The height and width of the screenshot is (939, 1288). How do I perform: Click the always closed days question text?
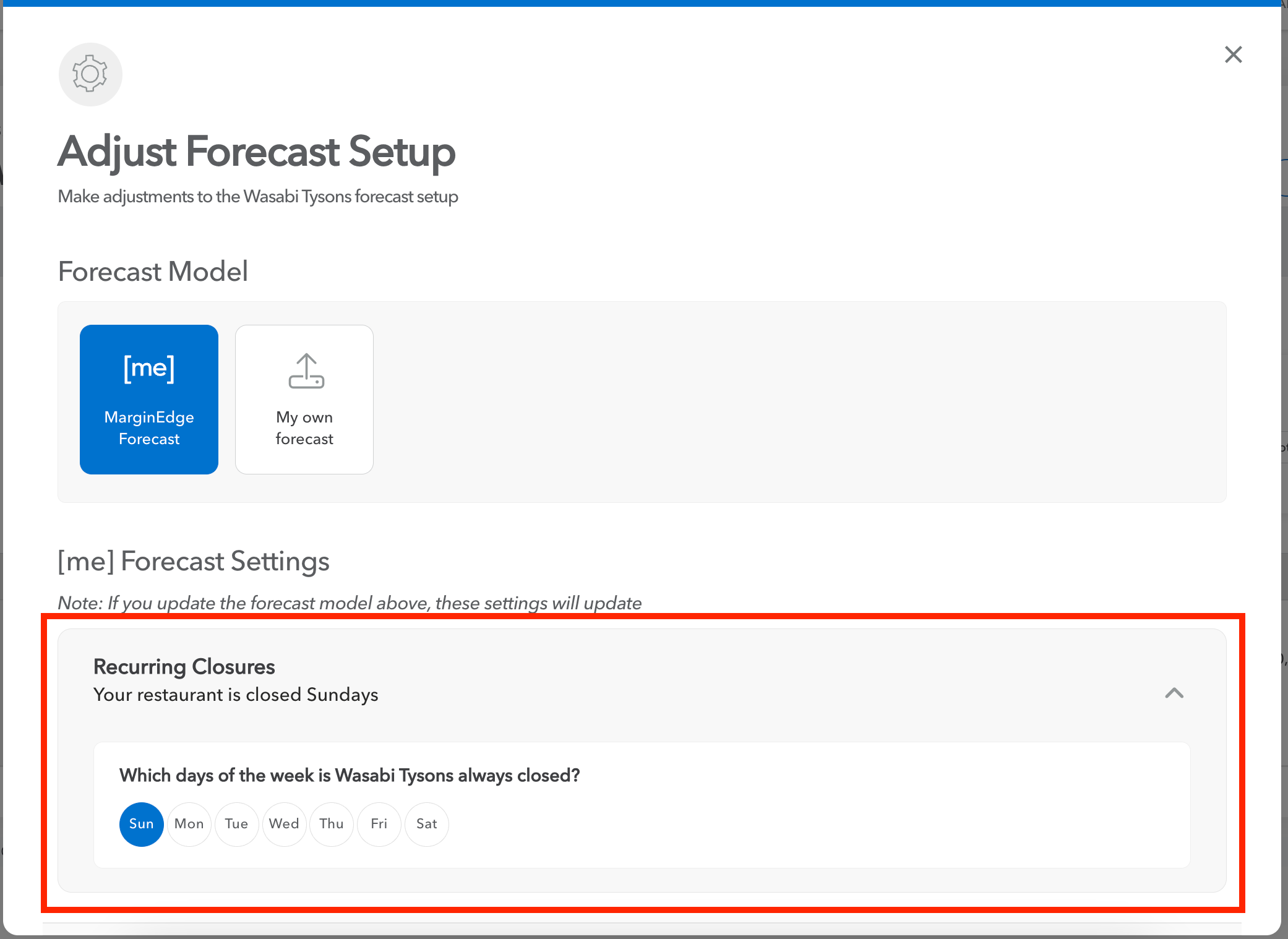coord(350,776)
